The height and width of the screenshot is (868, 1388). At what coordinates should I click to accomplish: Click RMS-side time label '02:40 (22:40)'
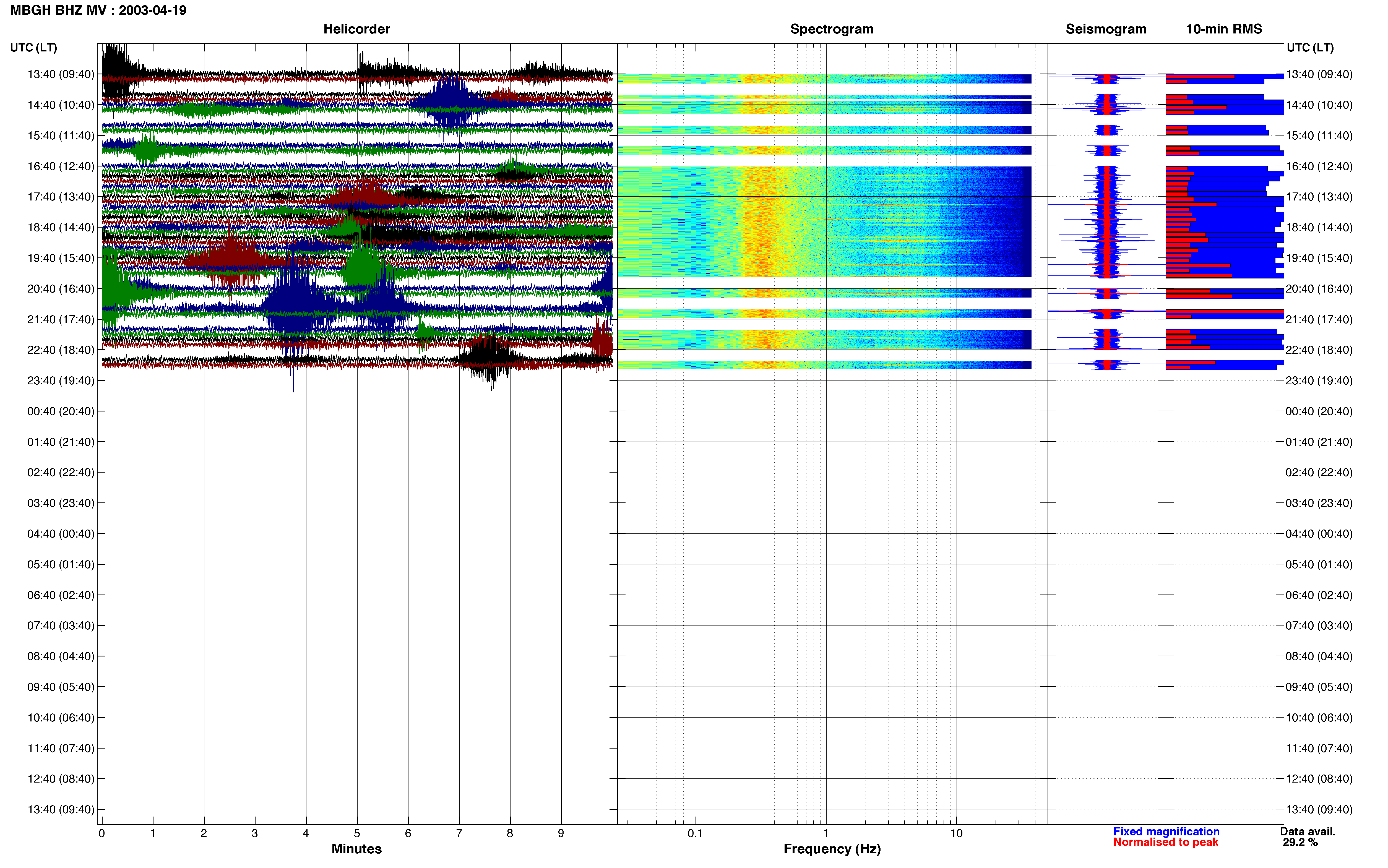pos(1319,473)
